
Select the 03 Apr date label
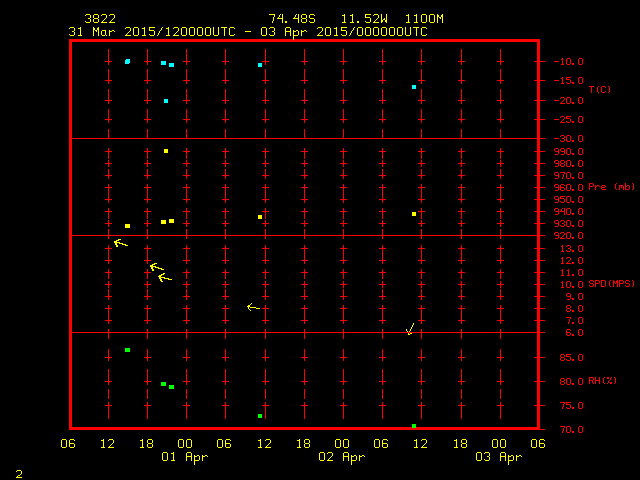(x=498, y=457)
